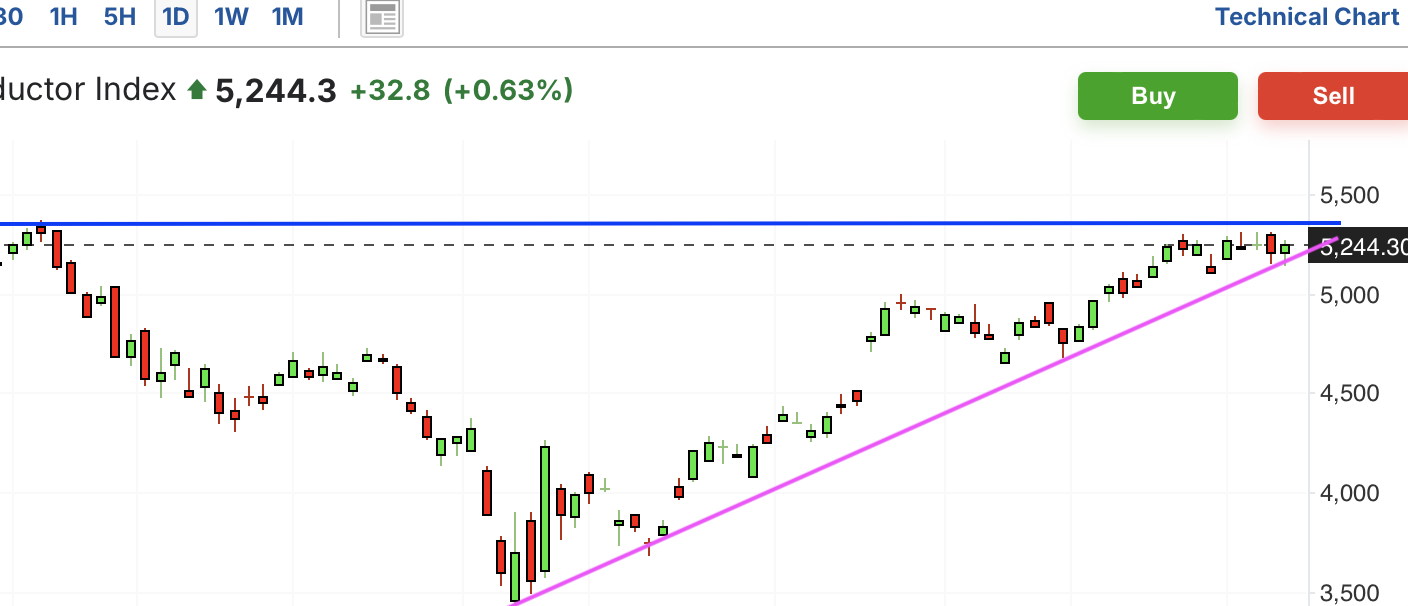This screenshot has height=606, width=1408.
Task: Open the news layout icon beside timeframes
Action: (381, 17)
